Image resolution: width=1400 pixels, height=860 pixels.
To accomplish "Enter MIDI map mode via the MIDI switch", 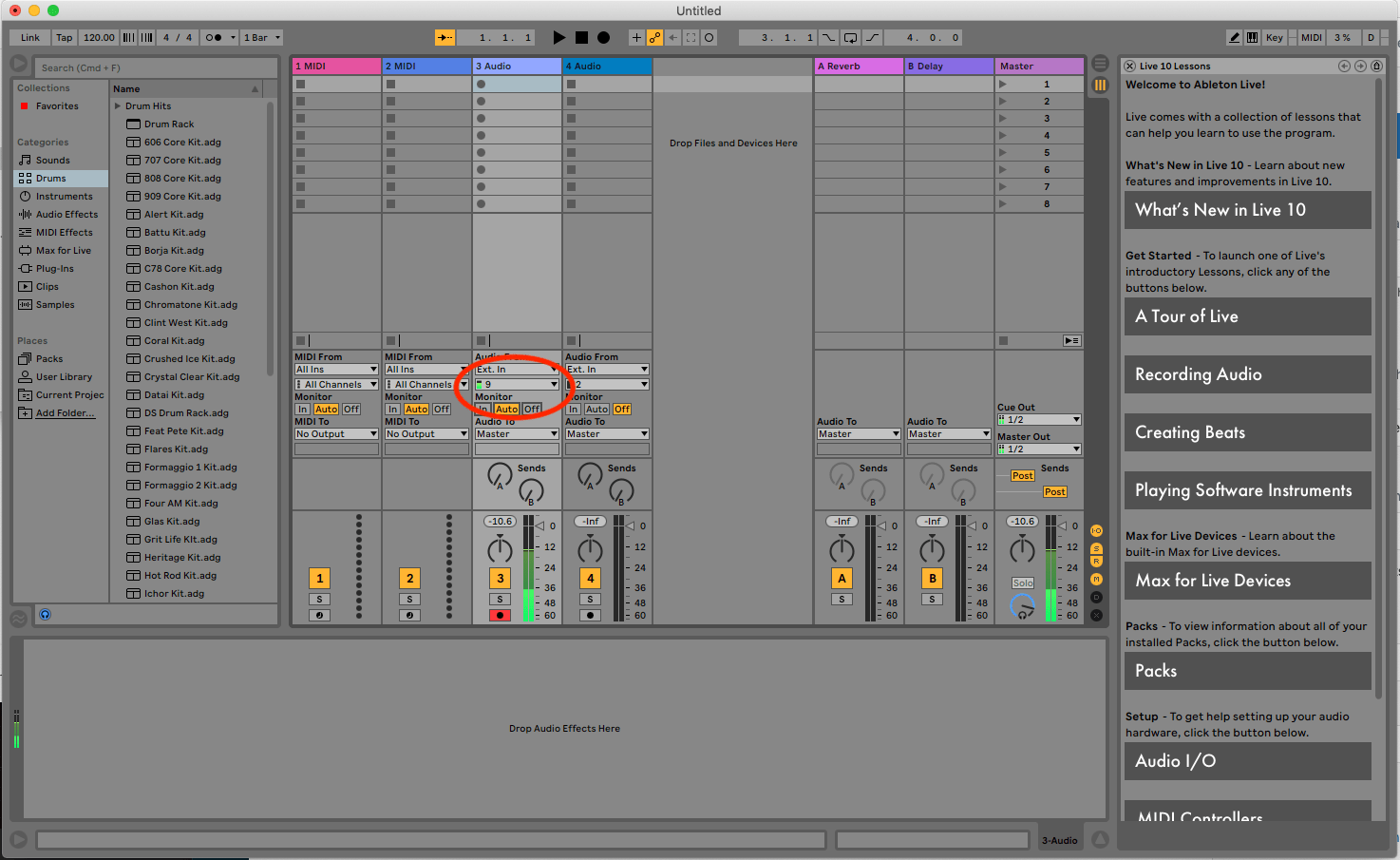I will click(1311, 37).
